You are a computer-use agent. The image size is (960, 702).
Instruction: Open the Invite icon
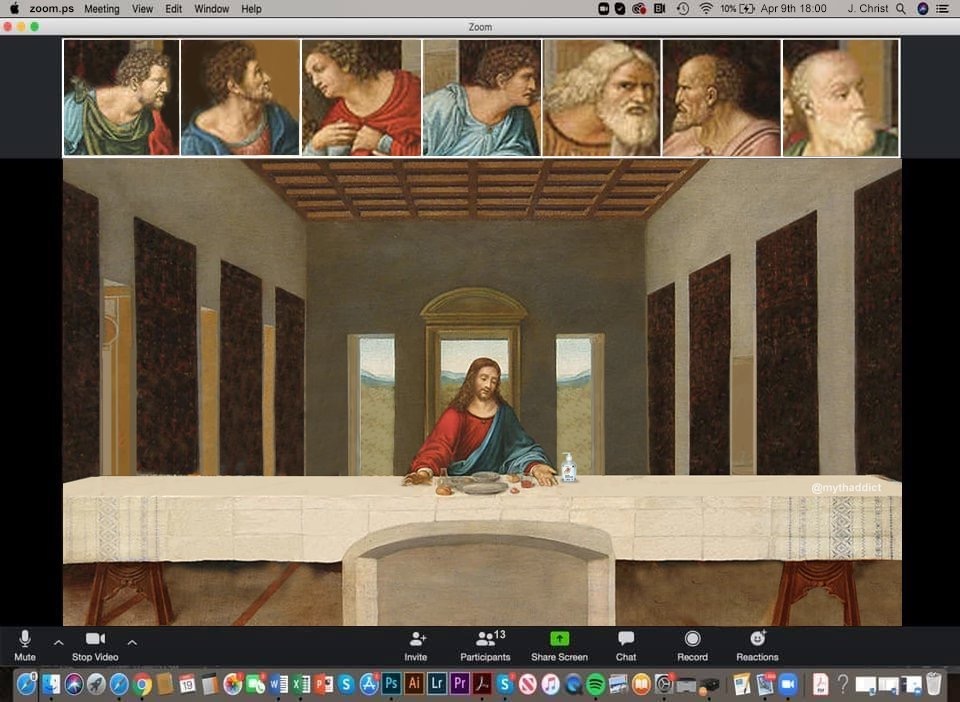tap(416, 645)
